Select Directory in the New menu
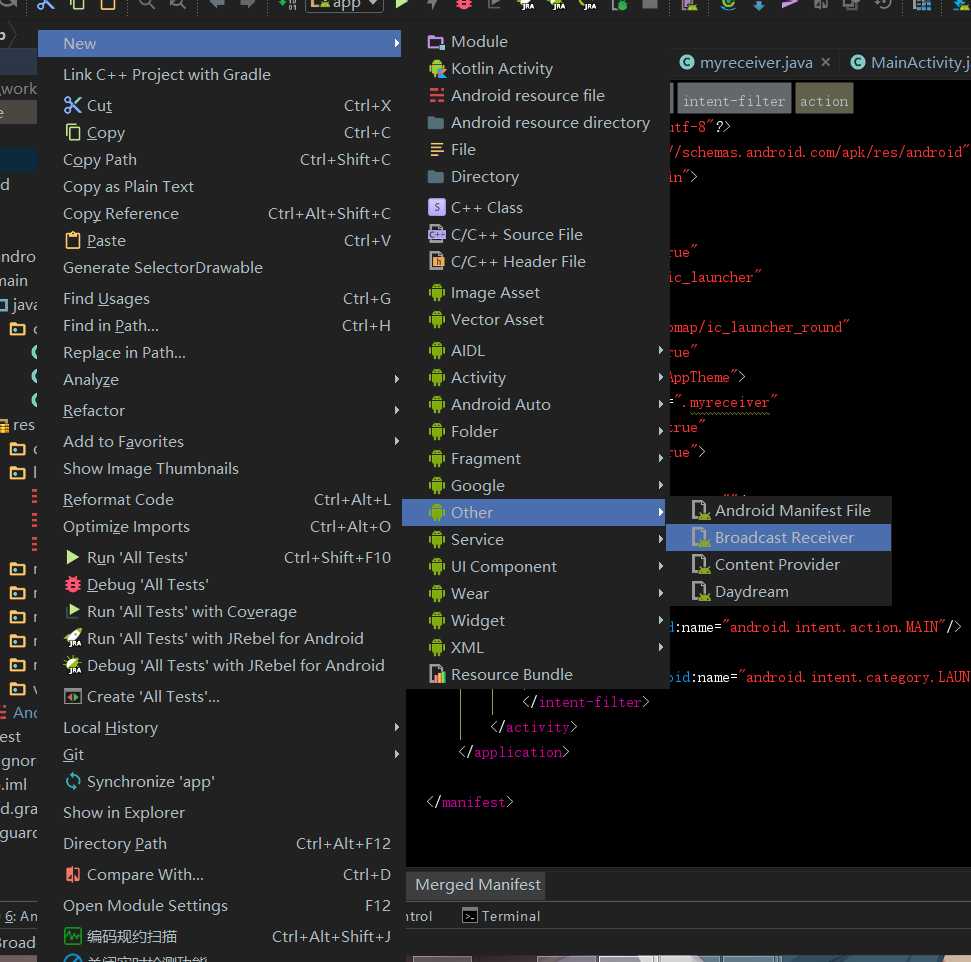The height and width of the screenshot is (962, 971). pos(533,177)
